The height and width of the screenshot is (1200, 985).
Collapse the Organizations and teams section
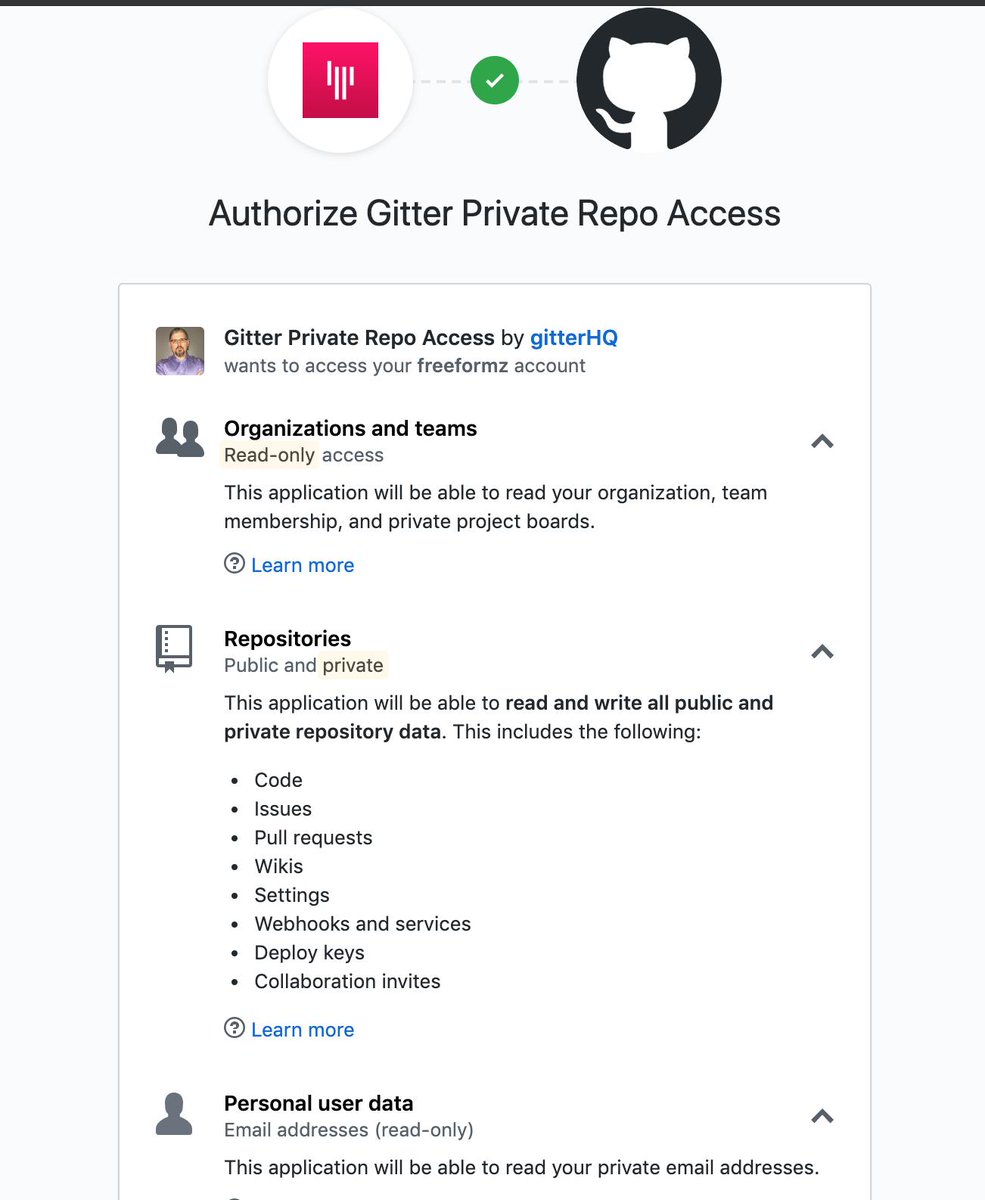822,441
